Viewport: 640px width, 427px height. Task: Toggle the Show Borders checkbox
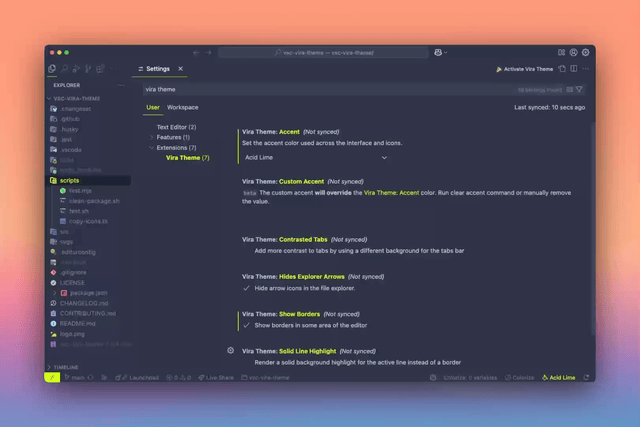tap(246, 325)
